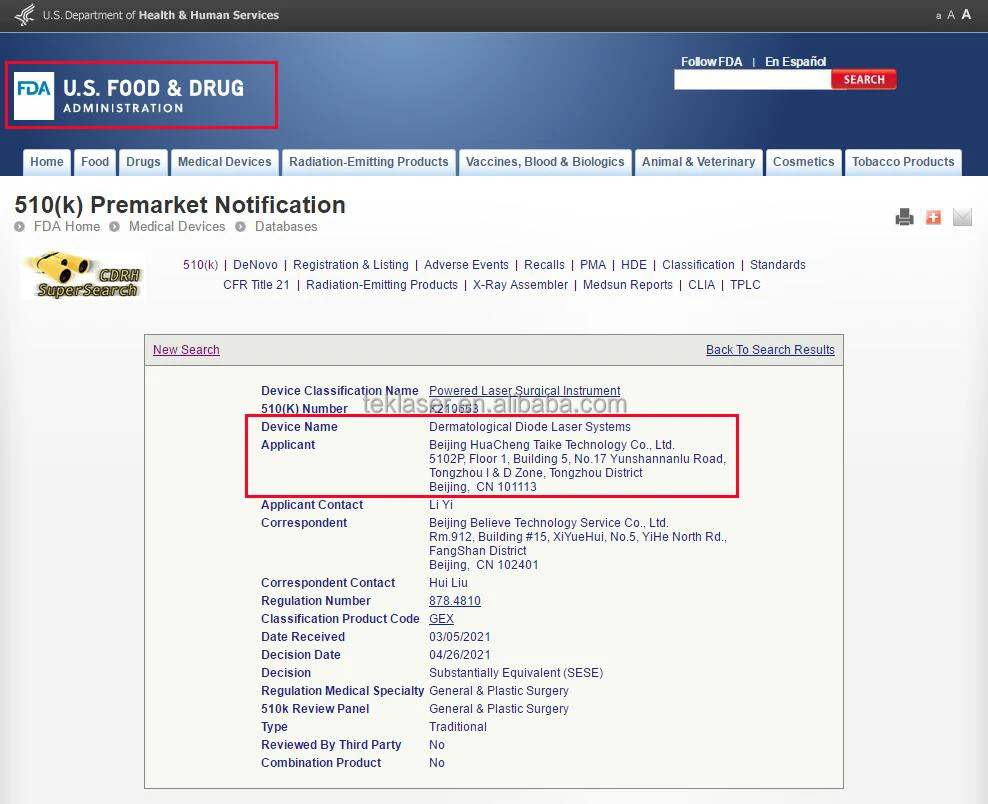
Task: Open Standards database link
Action: (778, 265)
